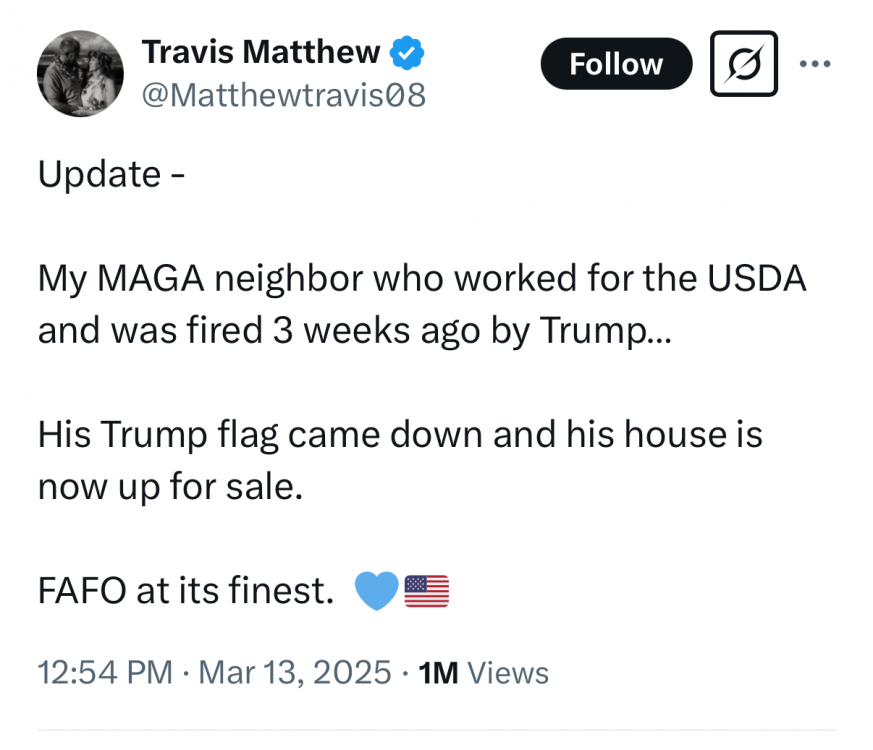This screenshot has width=873, height=750.
Task: Click the 12:54 PM timestamp
Action: pos(105,672)
